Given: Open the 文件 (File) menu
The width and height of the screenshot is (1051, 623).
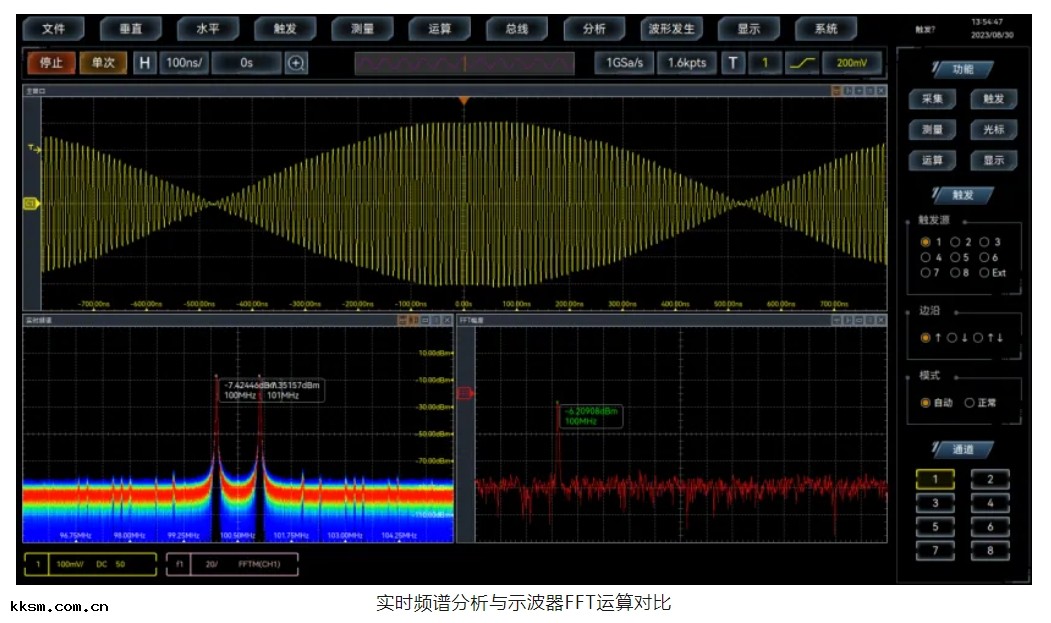Looking at the screenshot, I should pyautogui.click(x=54, y=29).
